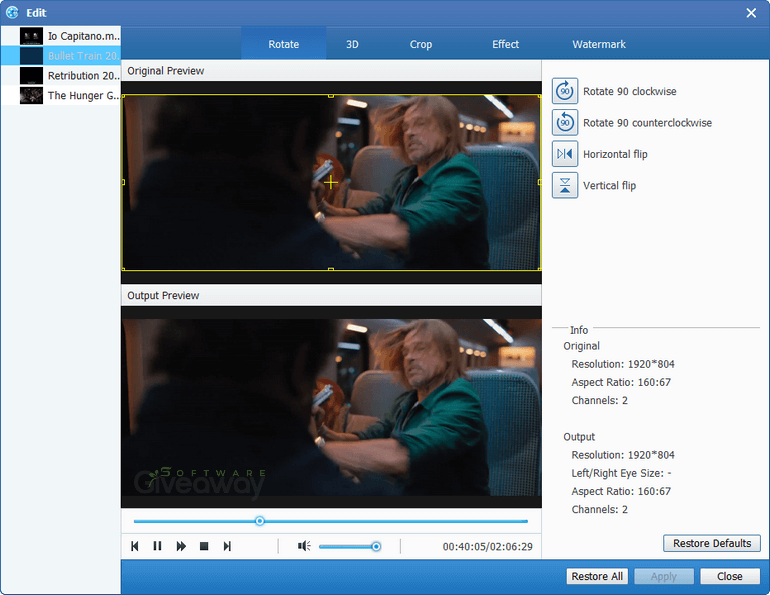Screen dimensions: 770x595
Task: Pause the video playback
Action: pyautogui.click(x=157, y=546)
